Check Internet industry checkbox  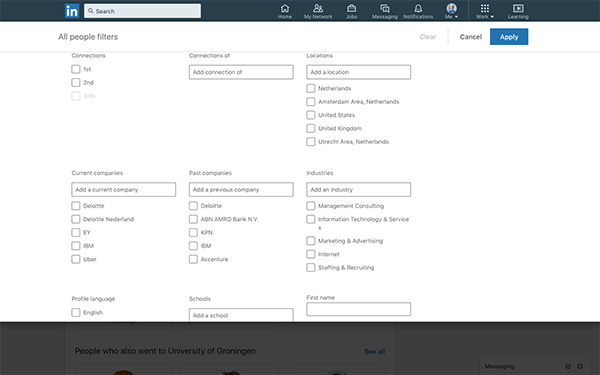[311, 254]
